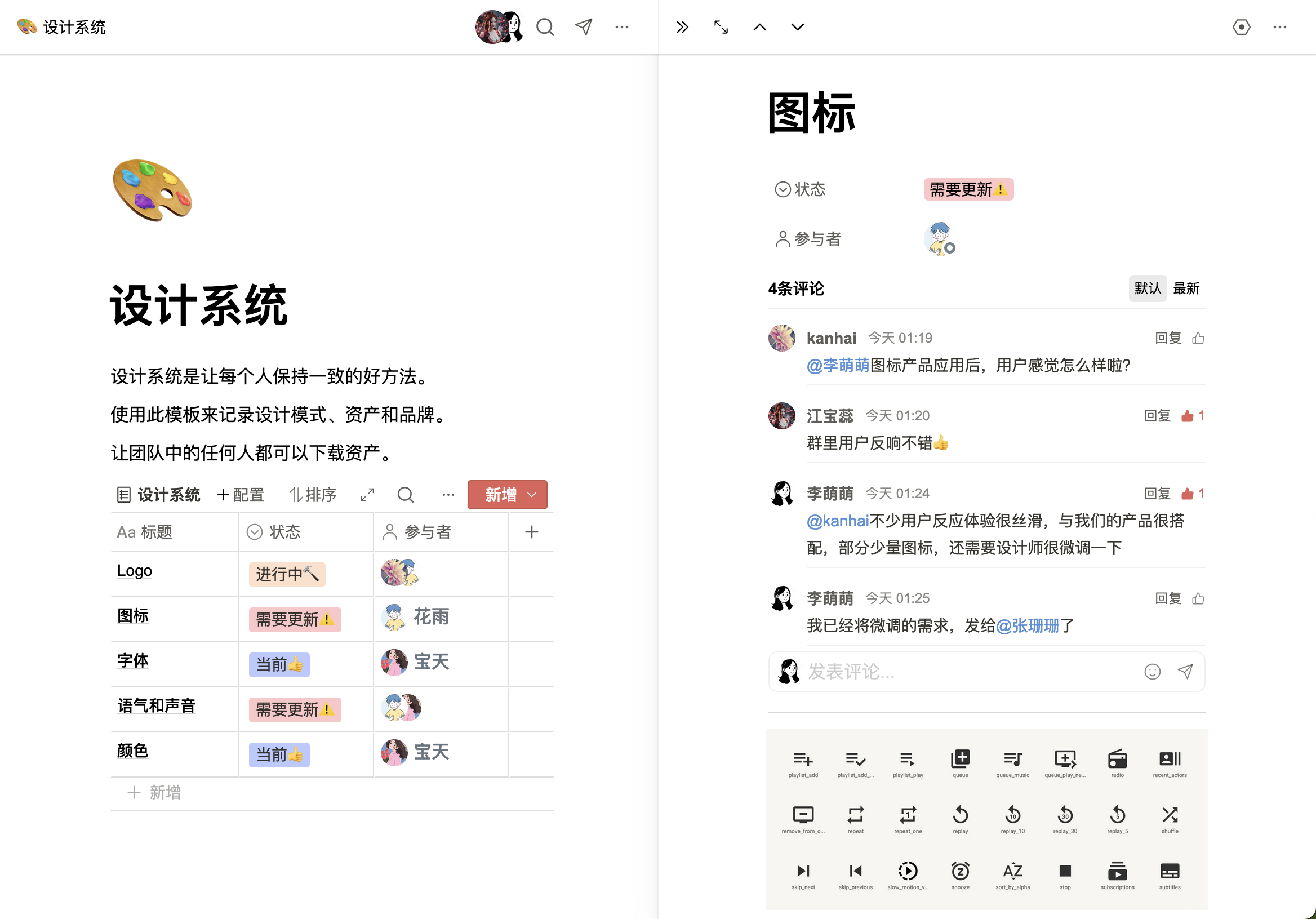Like kanhai's comment with thumbs-up

coord(1198,338)
